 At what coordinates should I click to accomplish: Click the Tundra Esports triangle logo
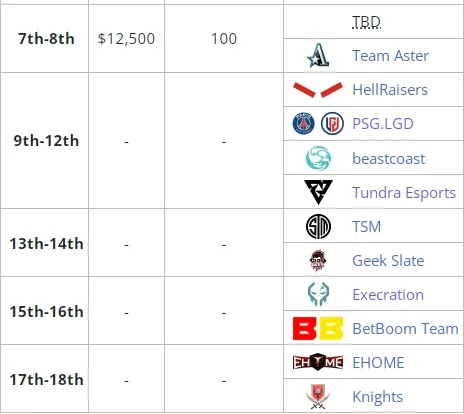tap(318, 192)
